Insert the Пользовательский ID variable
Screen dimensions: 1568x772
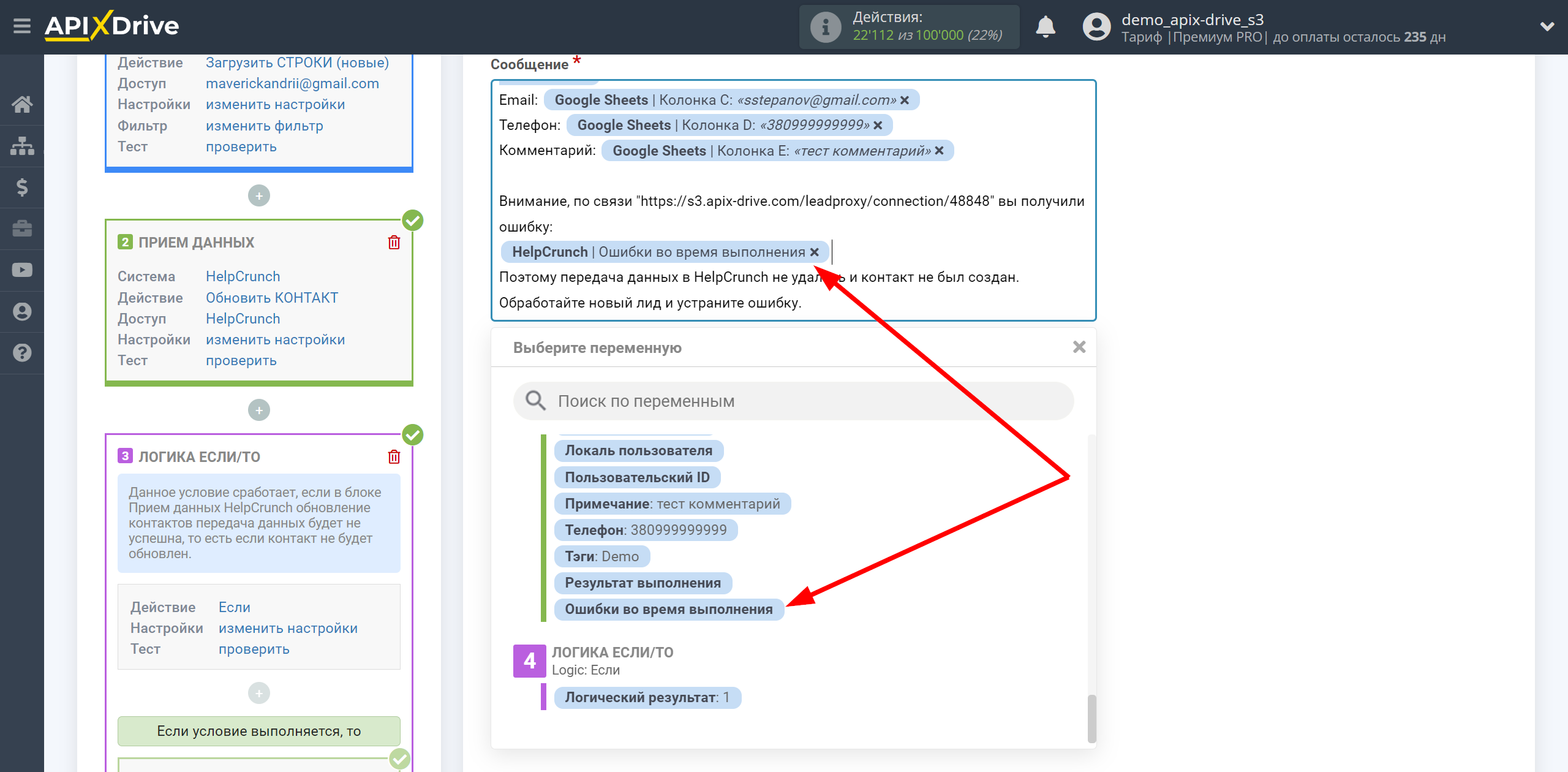click(637, 477)
